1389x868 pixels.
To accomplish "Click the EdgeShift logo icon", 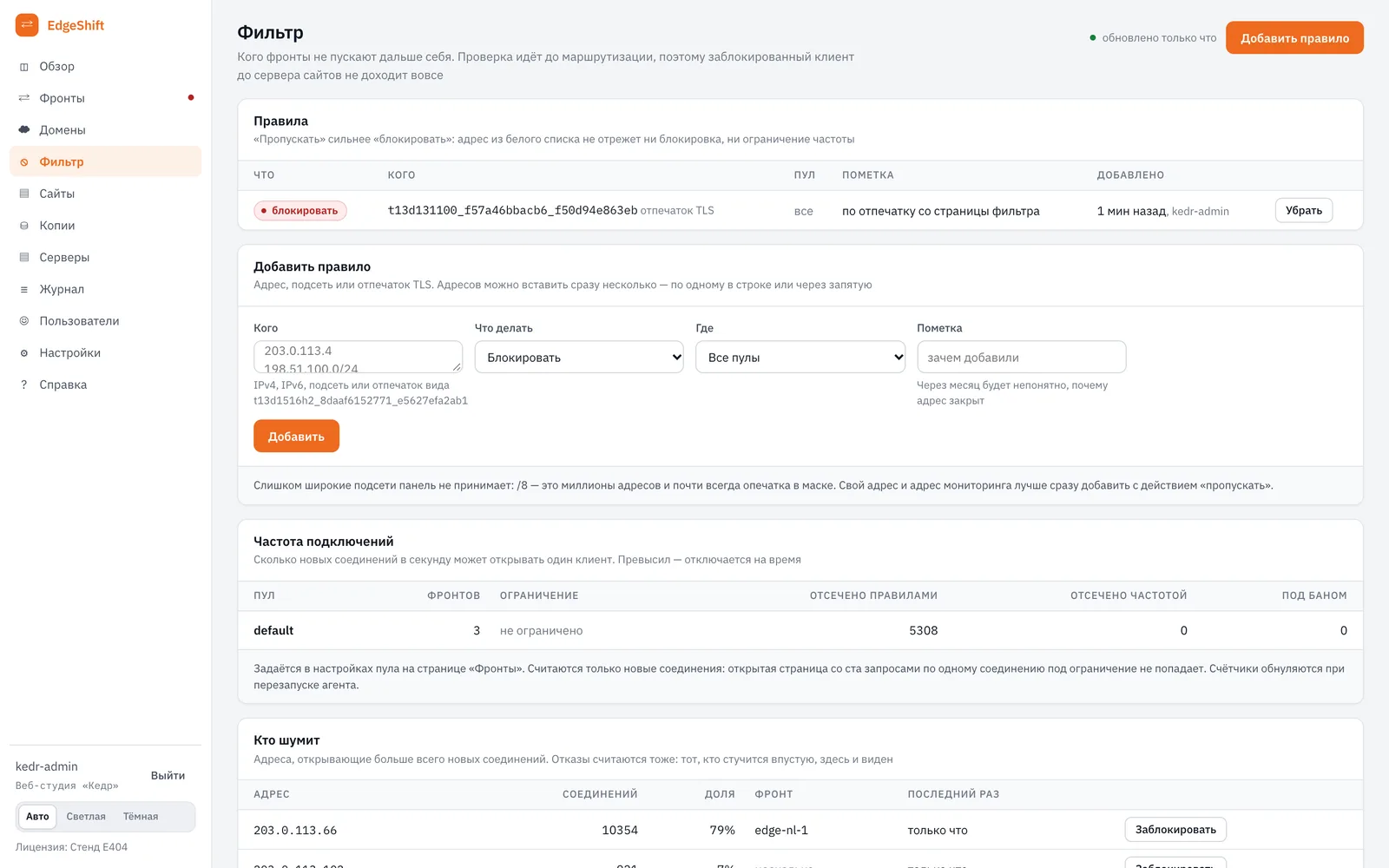I will point(27,25).
